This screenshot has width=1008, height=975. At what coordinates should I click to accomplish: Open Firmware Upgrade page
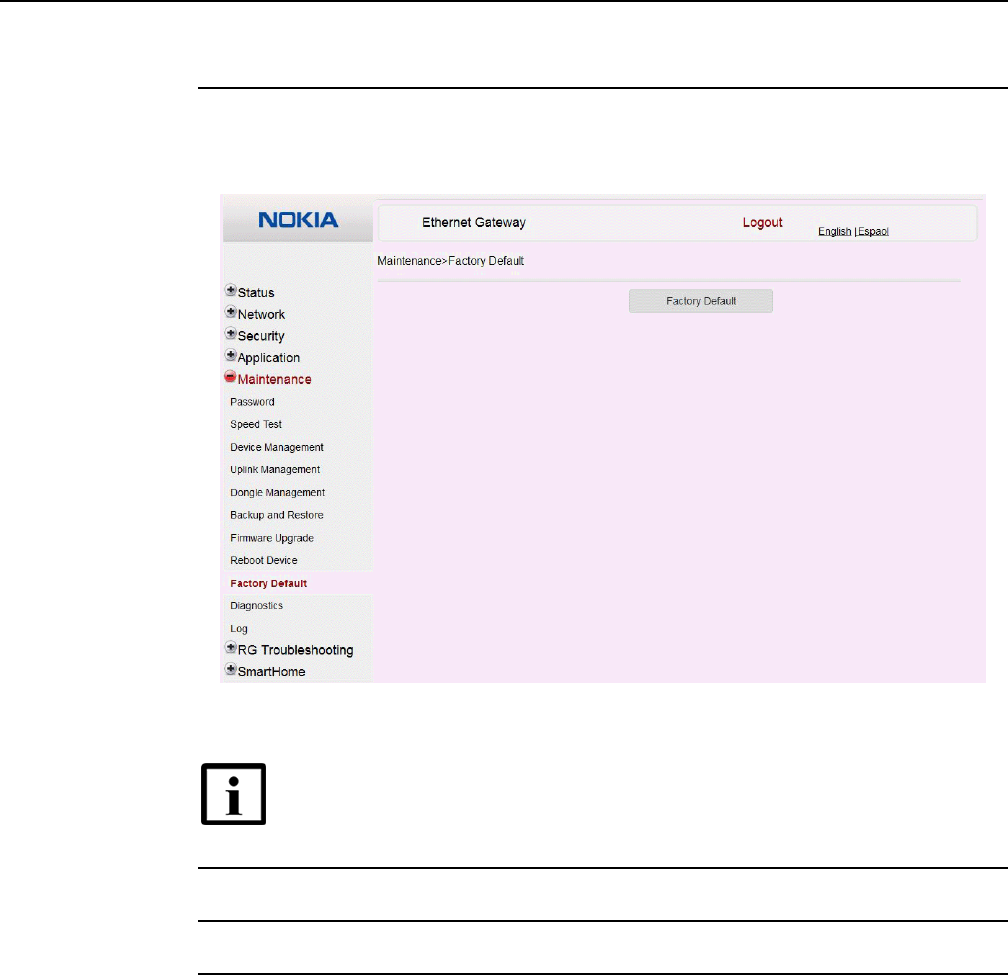point(272,538)
